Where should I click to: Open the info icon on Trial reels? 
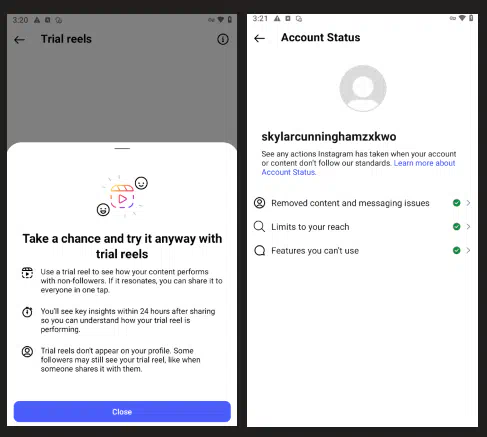click(223, 39)
